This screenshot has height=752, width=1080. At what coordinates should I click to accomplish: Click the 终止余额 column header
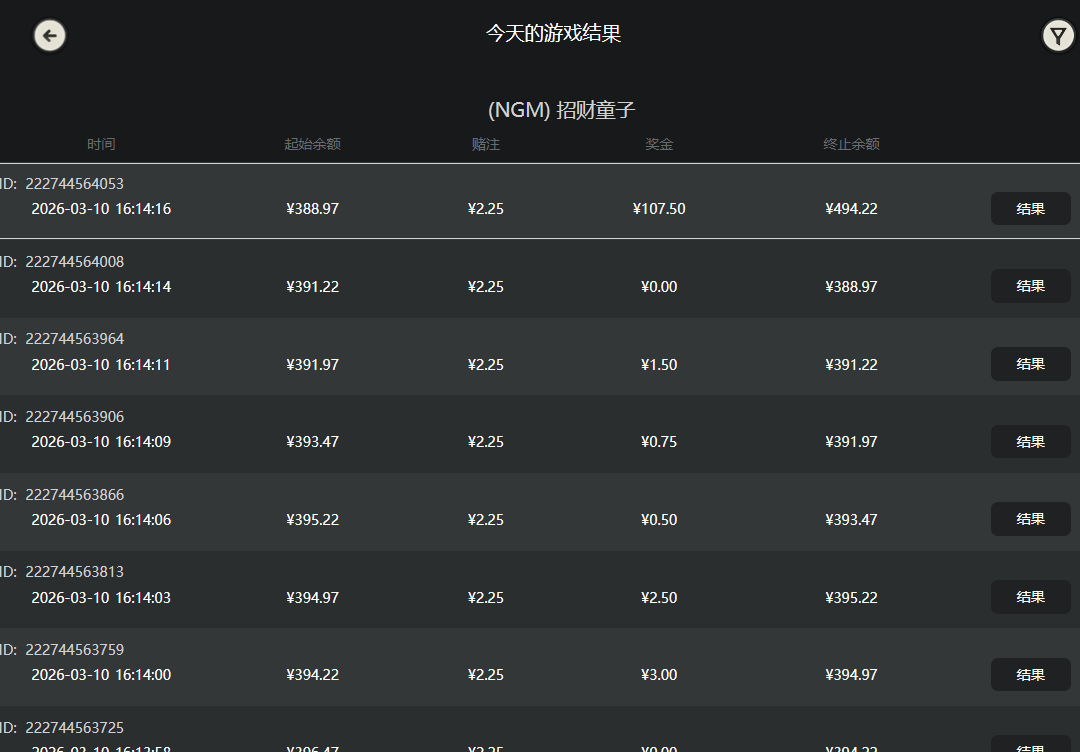tap(851, 144)
